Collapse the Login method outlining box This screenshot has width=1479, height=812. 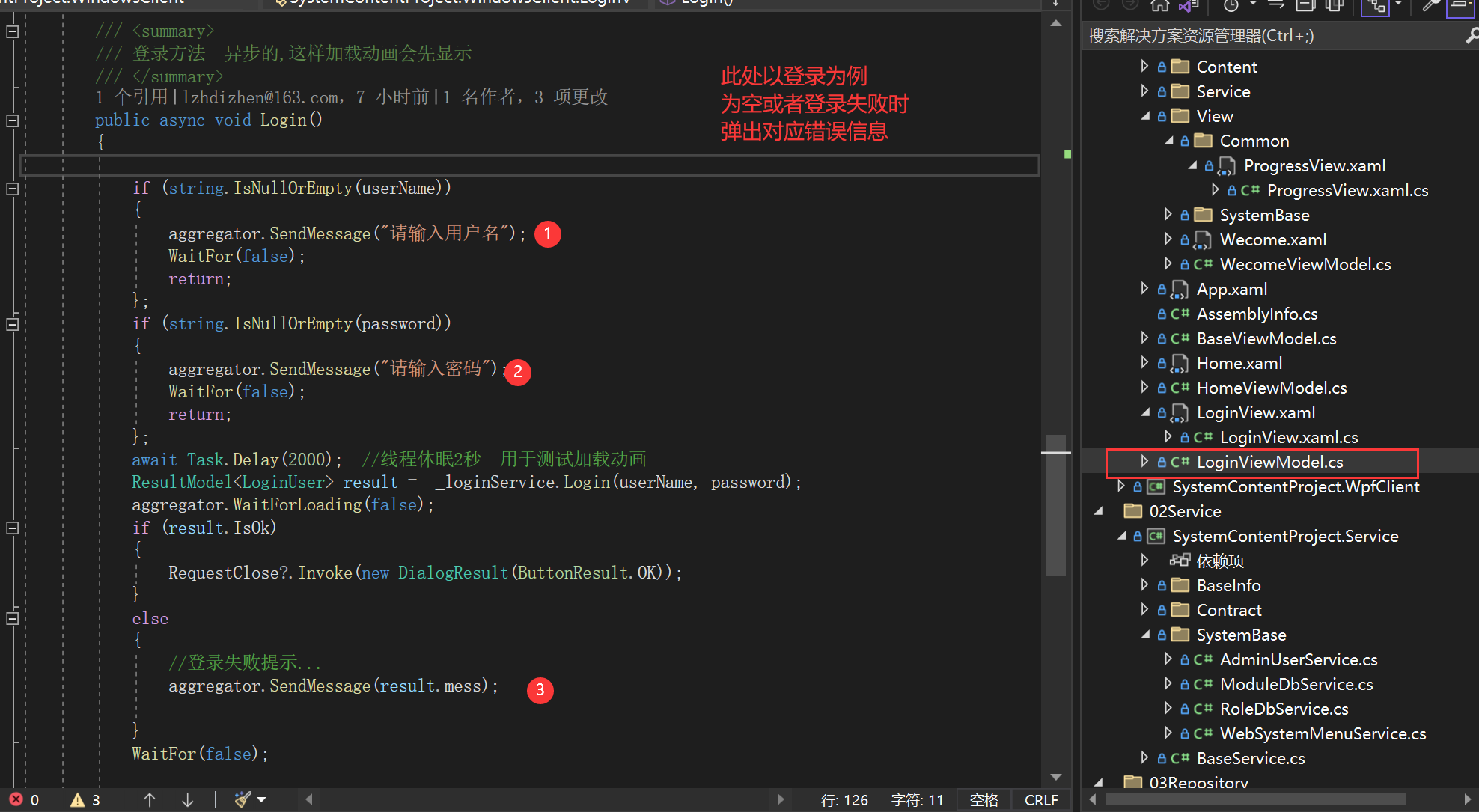13,120
